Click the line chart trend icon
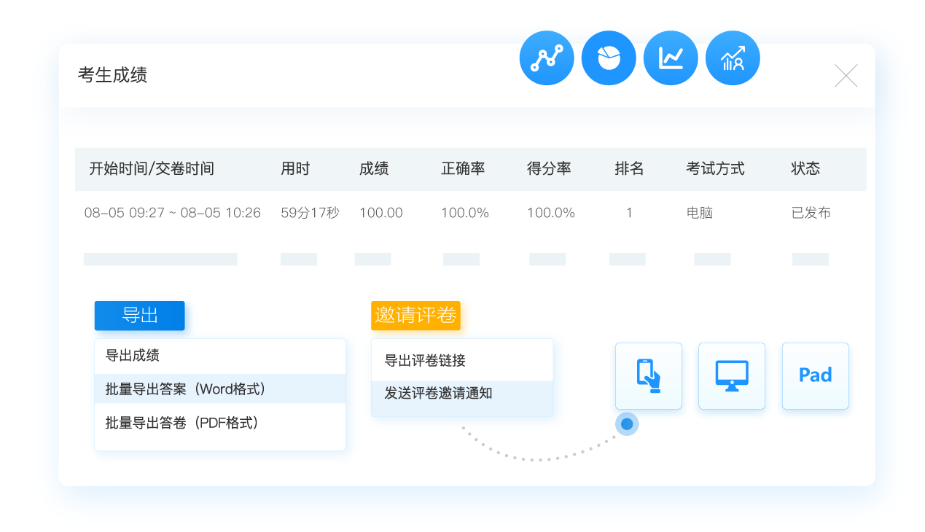This screenshot has width=925, height=532. point(670,58)
